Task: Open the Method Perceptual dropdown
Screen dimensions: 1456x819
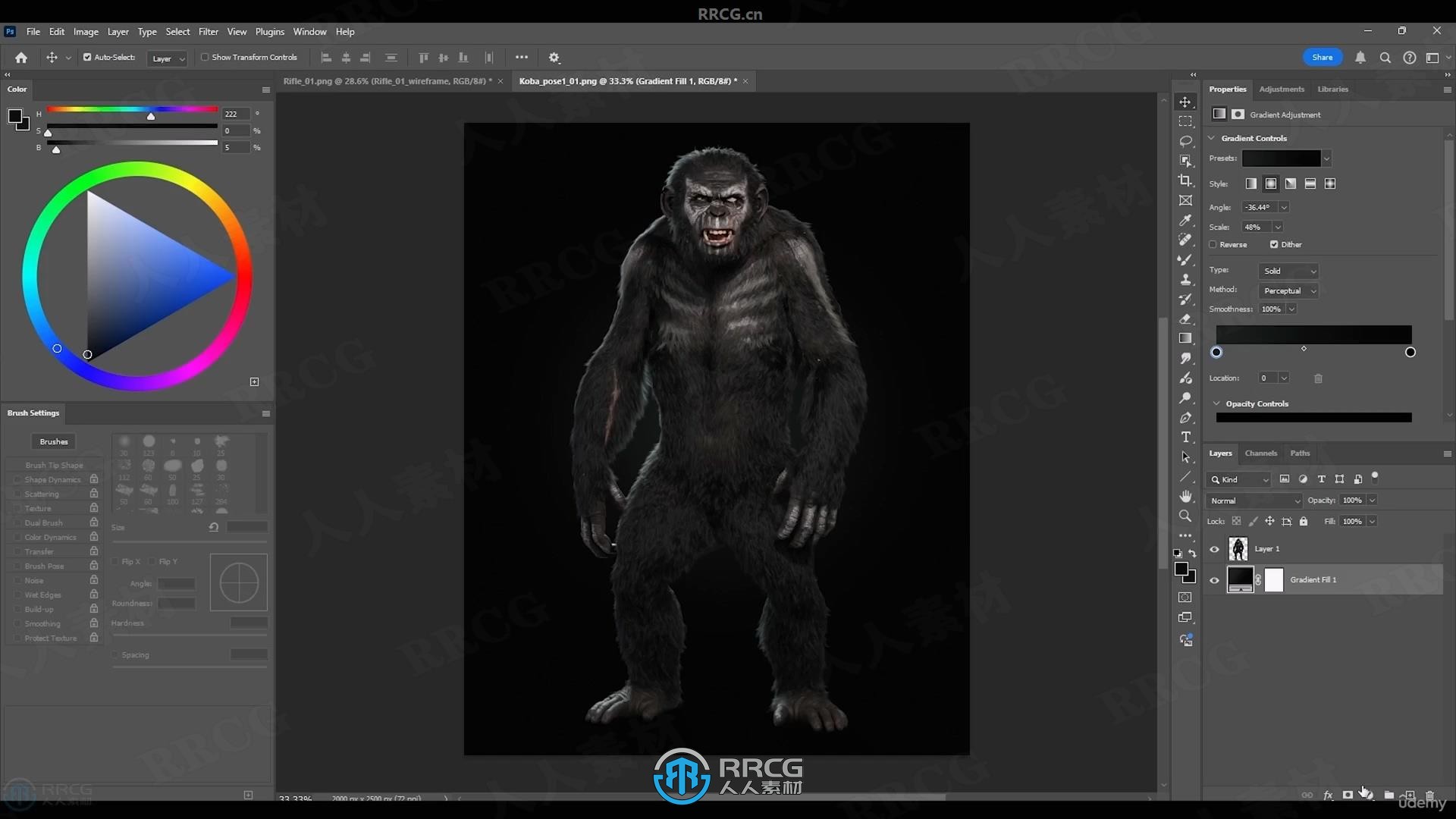Action: [x=1288, y=290]
